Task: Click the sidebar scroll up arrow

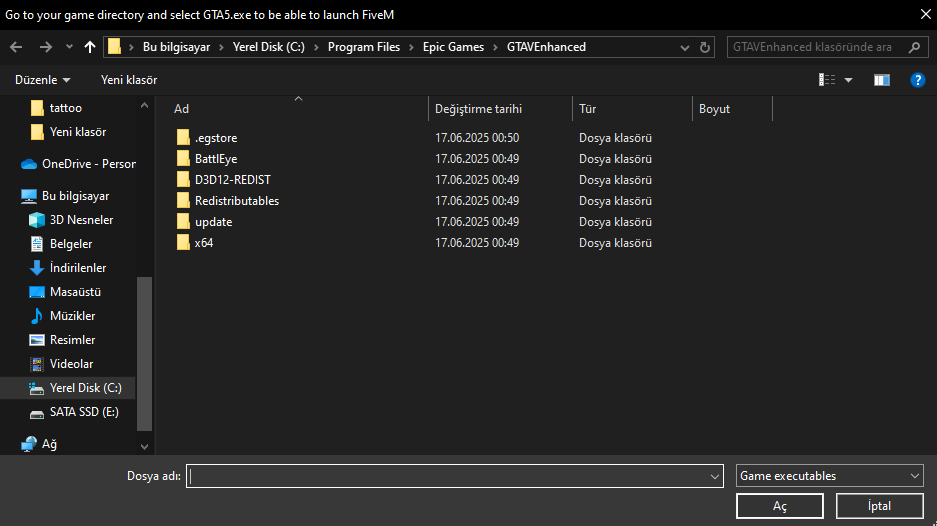Action: pyautogui.click(x=144, y=105)
